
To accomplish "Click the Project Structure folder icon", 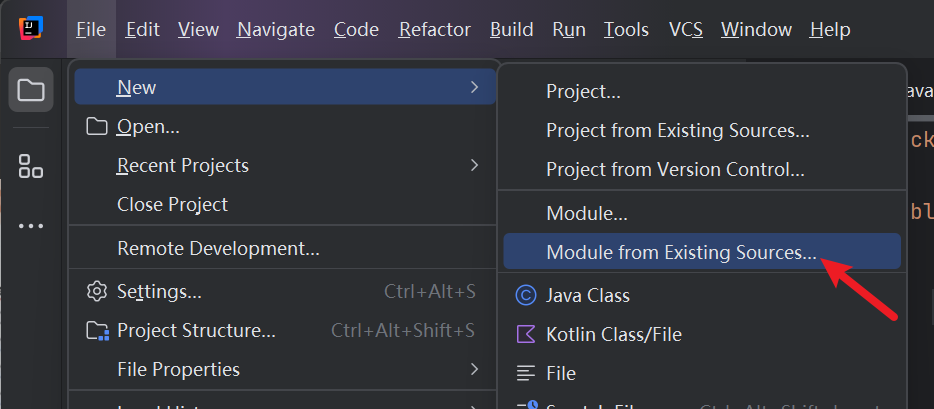I will [x=96, y=331].
